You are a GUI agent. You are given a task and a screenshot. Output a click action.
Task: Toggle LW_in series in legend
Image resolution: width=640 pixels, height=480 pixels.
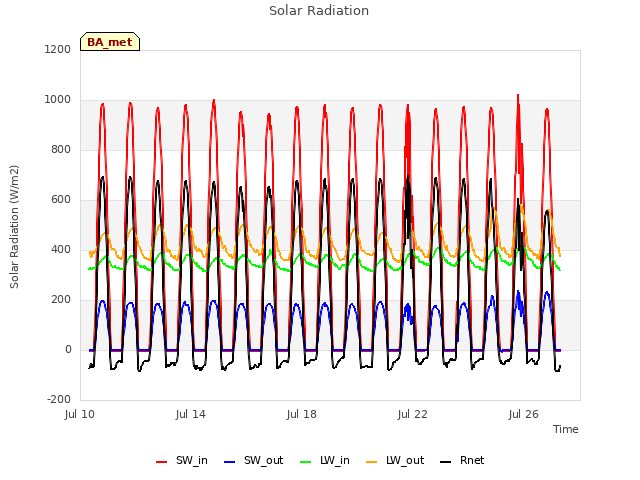pyautogui.click(x=325, y=461)
